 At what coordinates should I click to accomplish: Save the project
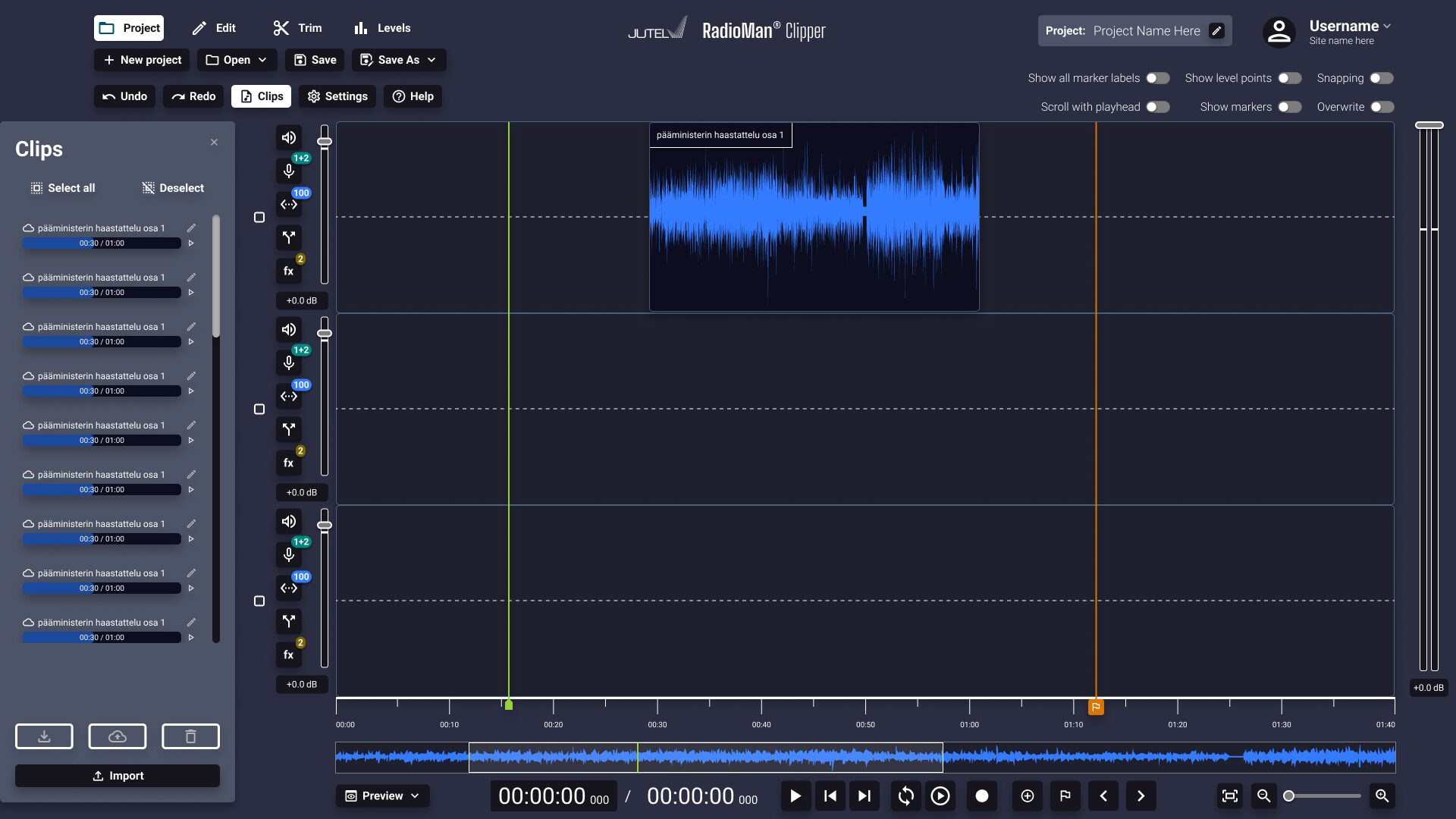[x=315, y=60]
